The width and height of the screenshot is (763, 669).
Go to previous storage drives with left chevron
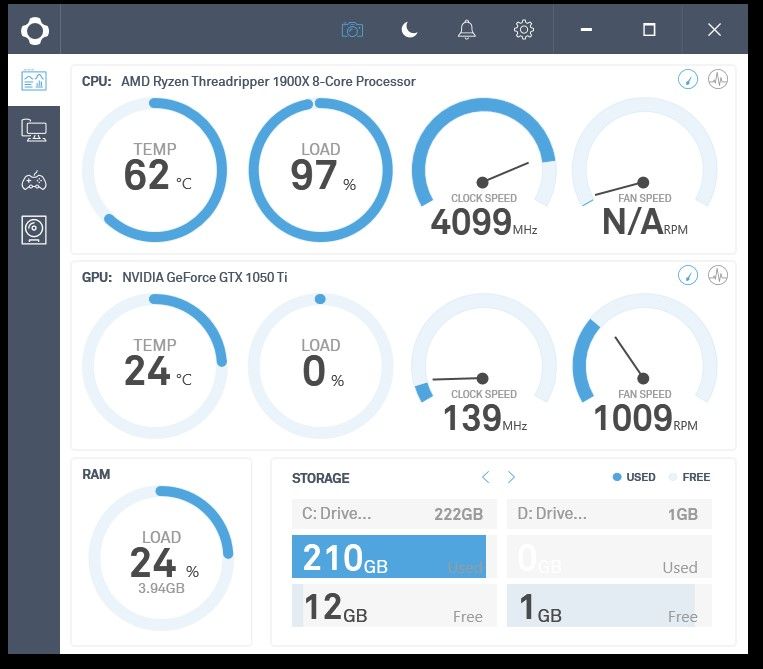coord(485,477)
